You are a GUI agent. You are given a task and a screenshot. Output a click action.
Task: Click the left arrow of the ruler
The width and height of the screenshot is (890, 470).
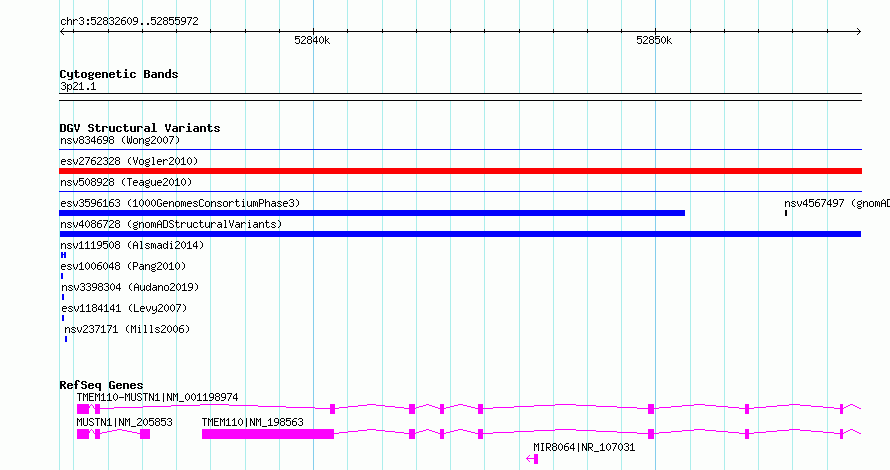tap(63, 32)
